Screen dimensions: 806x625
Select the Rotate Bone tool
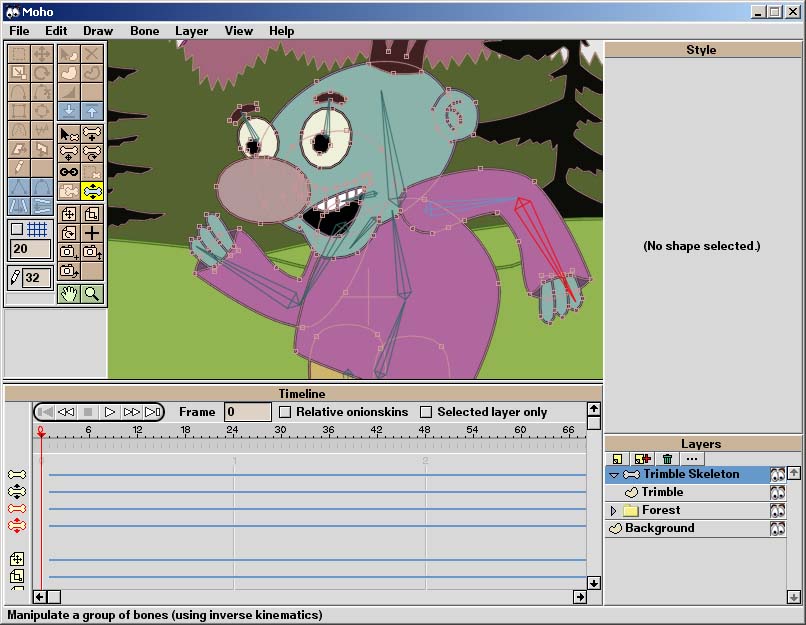pyautogui.click(x=92, y=153)
